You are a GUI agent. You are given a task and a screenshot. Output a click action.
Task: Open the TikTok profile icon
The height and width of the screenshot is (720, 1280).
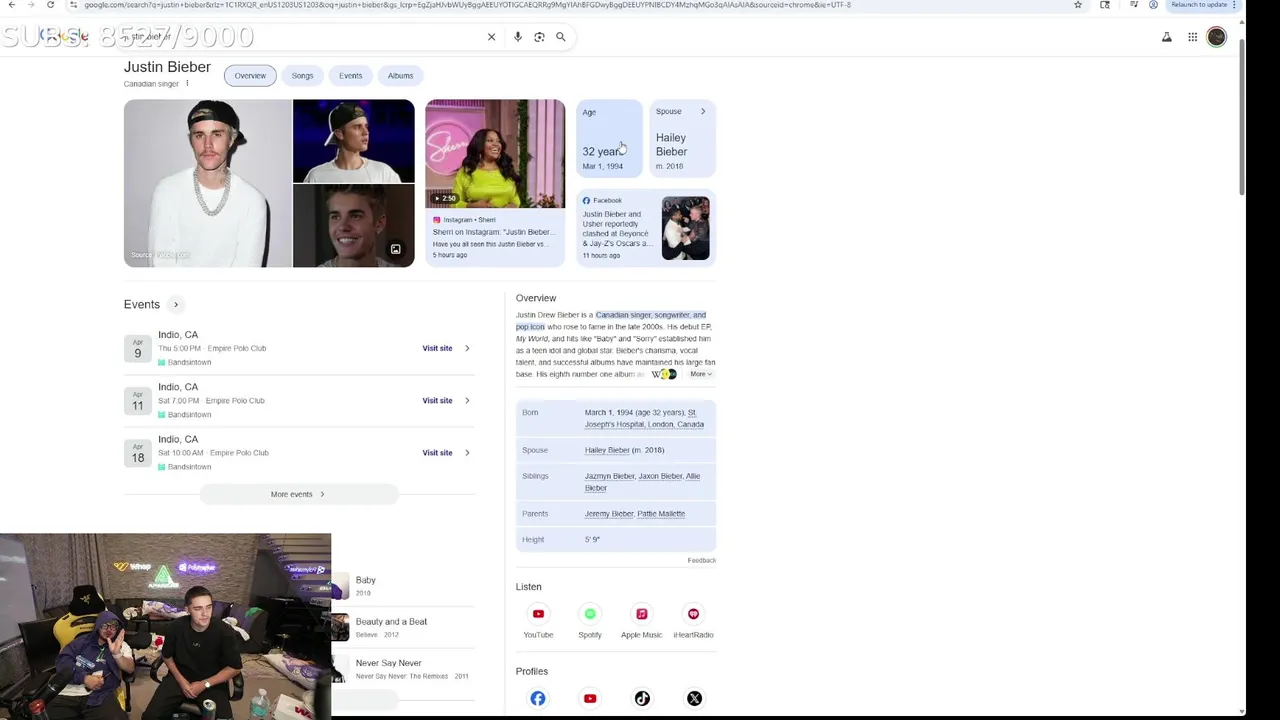tap(642, 699)
